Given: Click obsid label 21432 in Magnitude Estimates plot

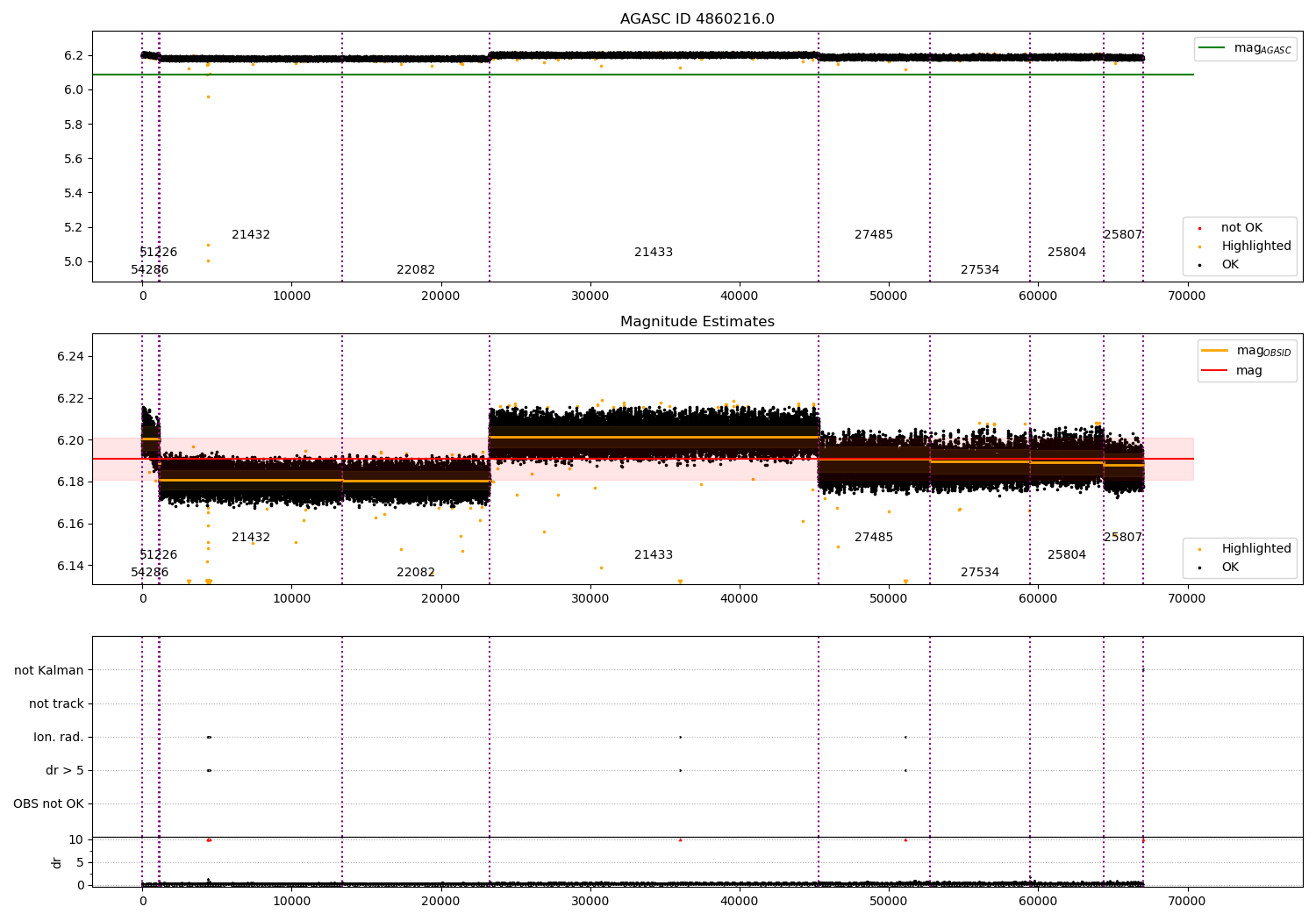Looking at the screenshot, I should (x=251, y=538).
